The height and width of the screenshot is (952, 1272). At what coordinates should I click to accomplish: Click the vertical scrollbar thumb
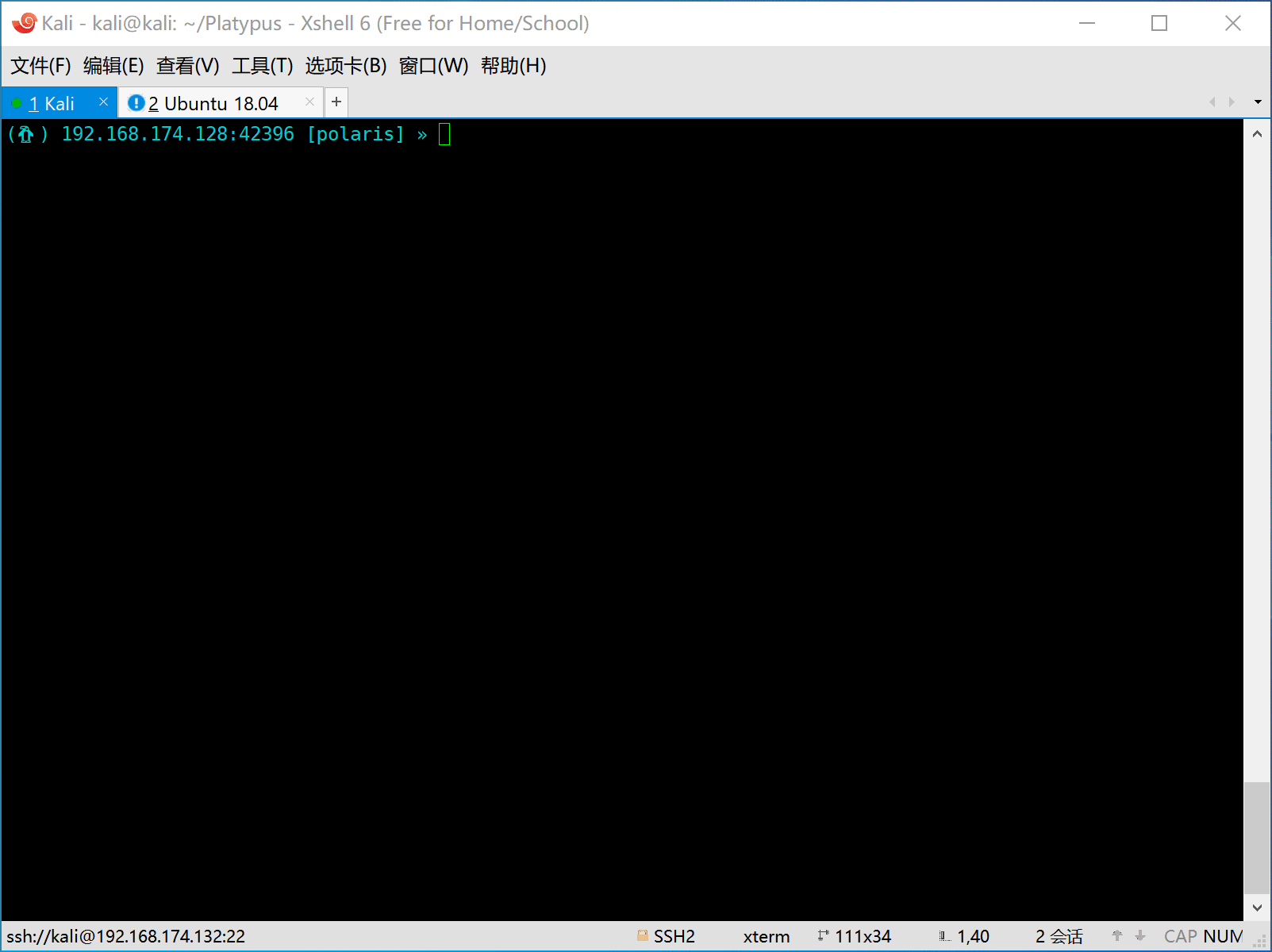1257,838
